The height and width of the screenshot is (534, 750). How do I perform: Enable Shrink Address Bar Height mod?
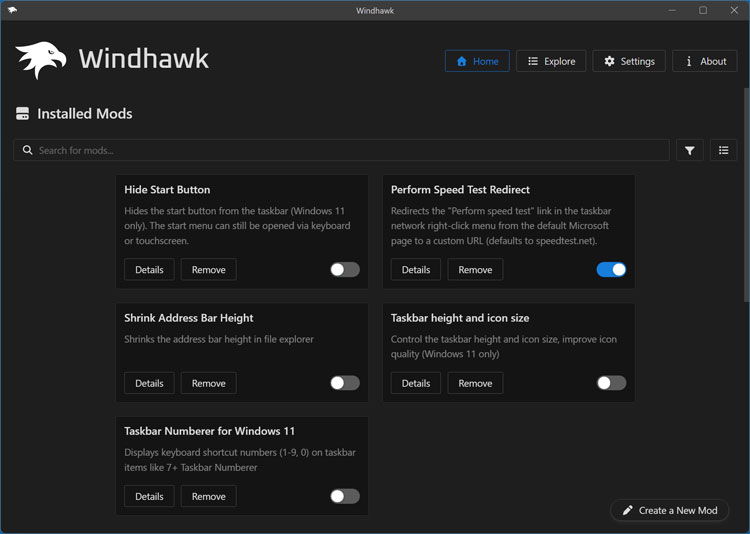(x=345, y=383)
